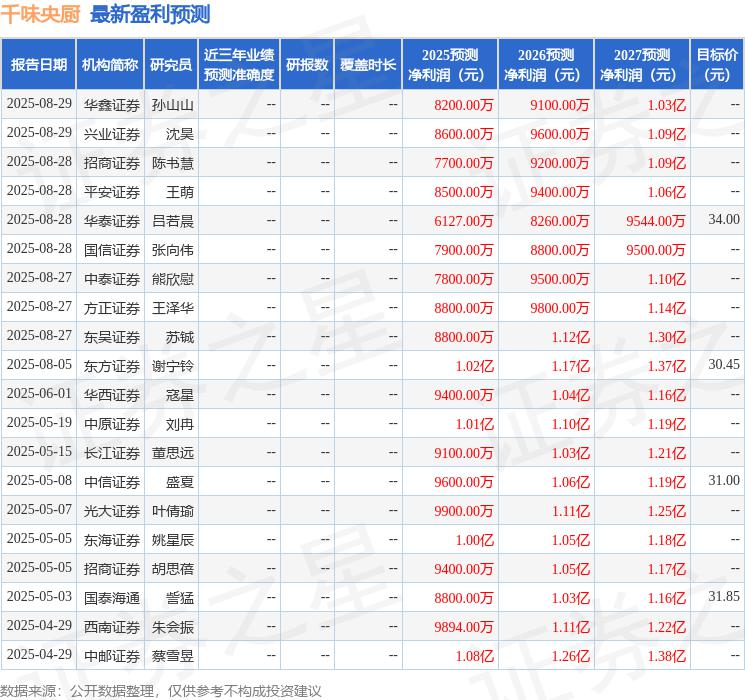This screenshot has height=700, width=745.
Task: Click the 1.38亿 forecast value
Action: (x=667, y=656)
